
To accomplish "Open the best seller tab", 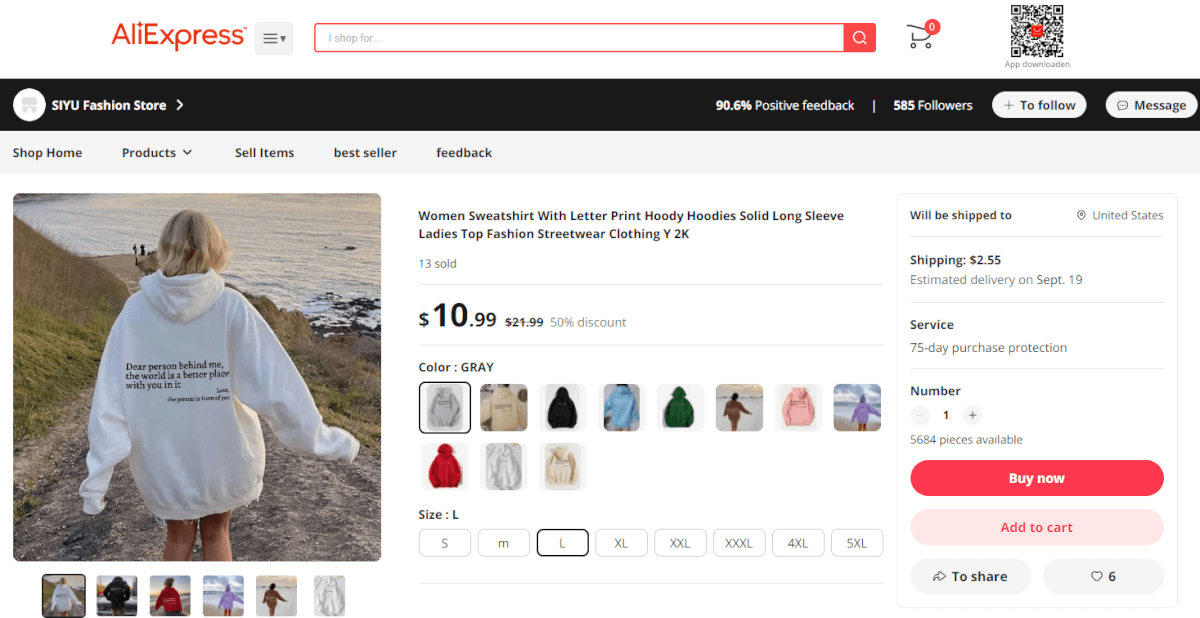I will pos(365,153).
